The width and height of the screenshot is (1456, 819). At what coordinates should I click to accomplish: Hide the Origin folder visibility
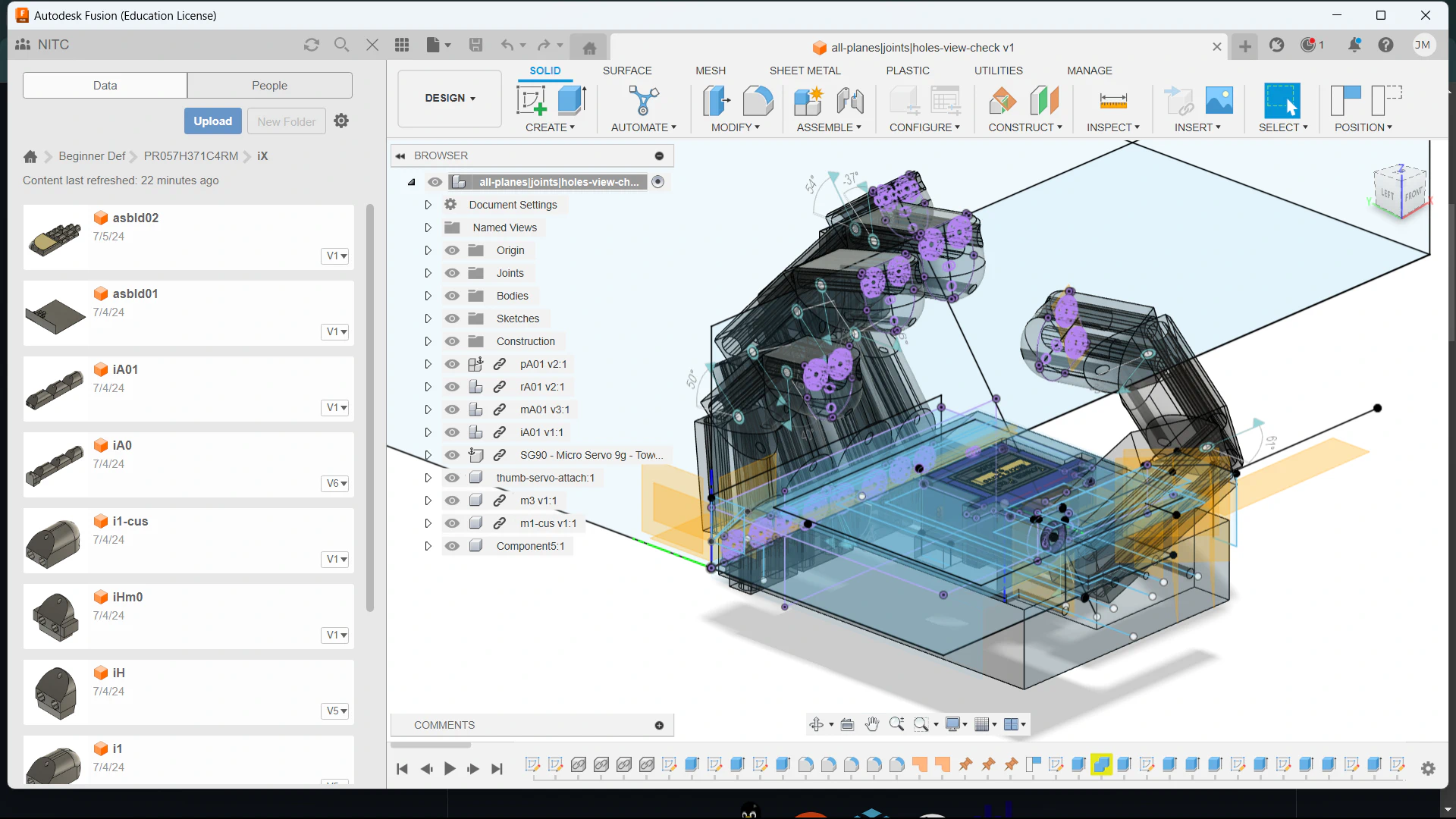tap(452, 250)
